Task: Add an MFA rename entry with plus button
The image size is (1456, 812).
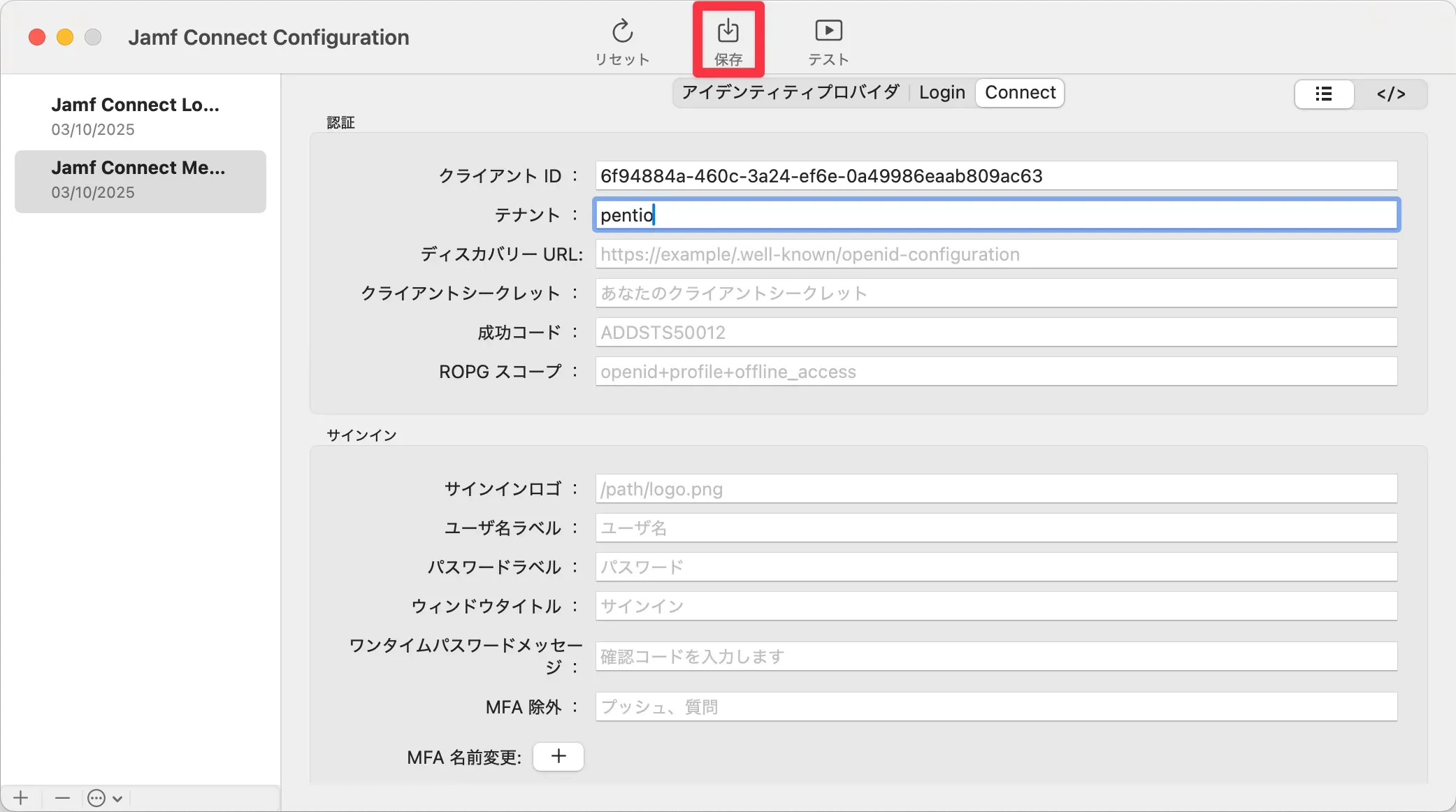Action: click(x=558, y=756)
